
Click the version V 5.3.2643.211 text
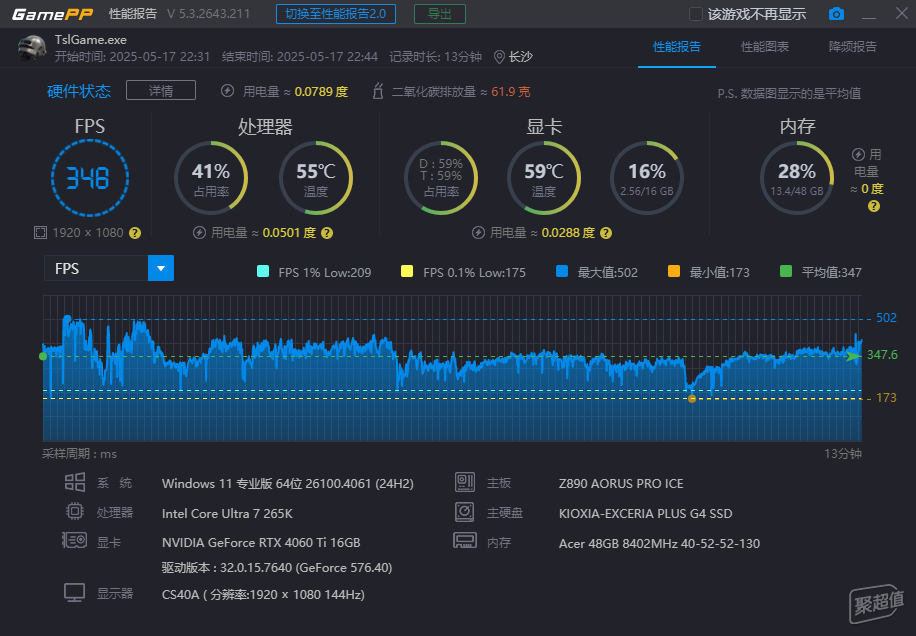click(x=209, y=14)
